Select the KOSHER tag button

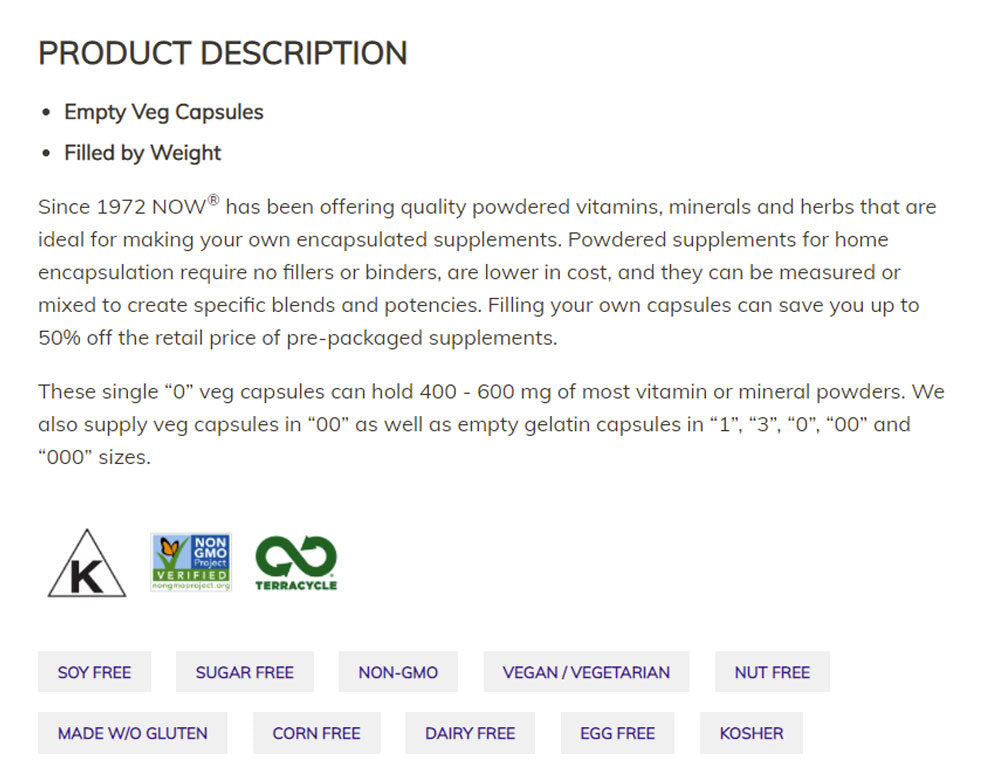(x=751, y=733)
